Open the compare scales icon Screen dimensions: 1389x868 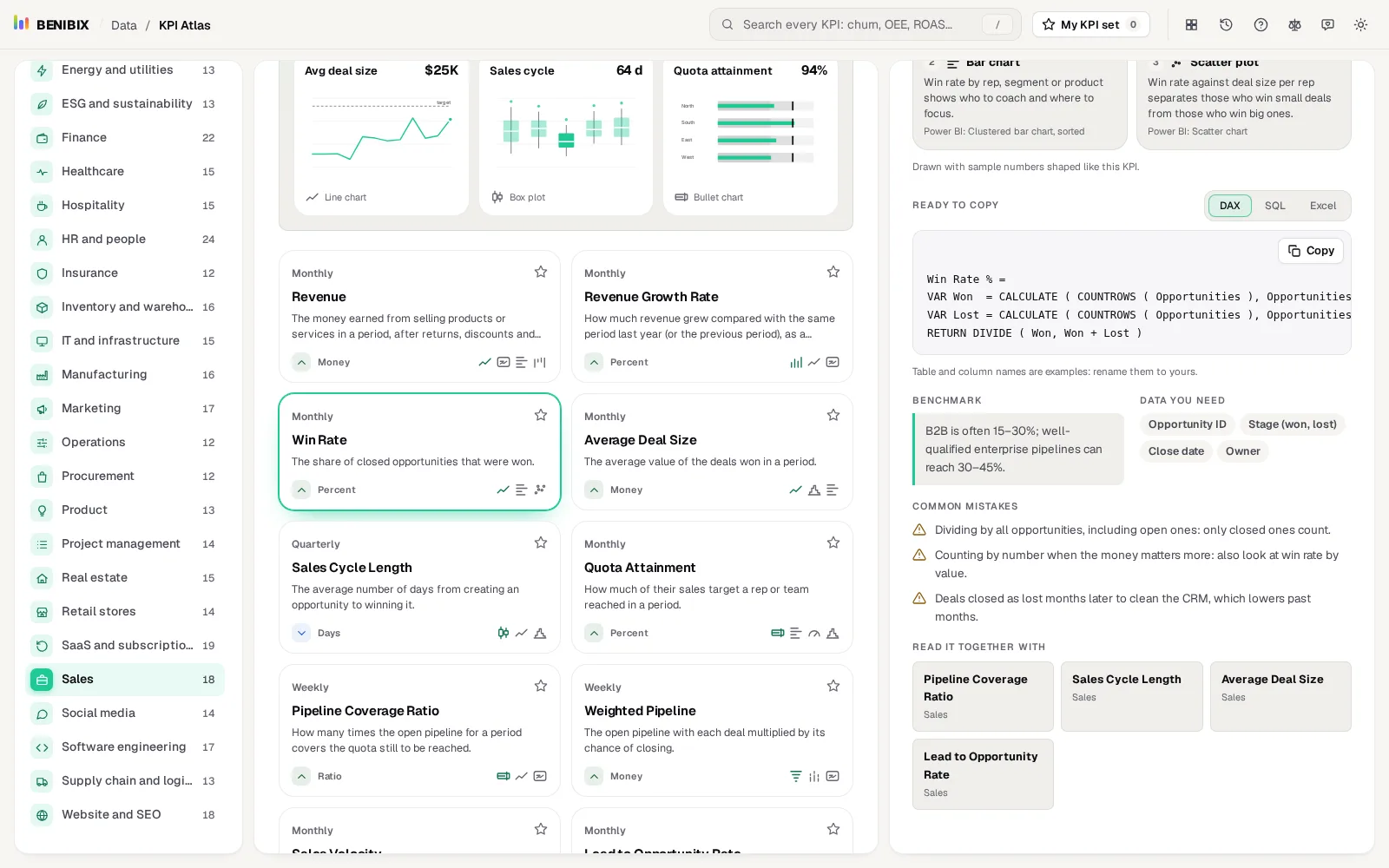click(1294, 25)
